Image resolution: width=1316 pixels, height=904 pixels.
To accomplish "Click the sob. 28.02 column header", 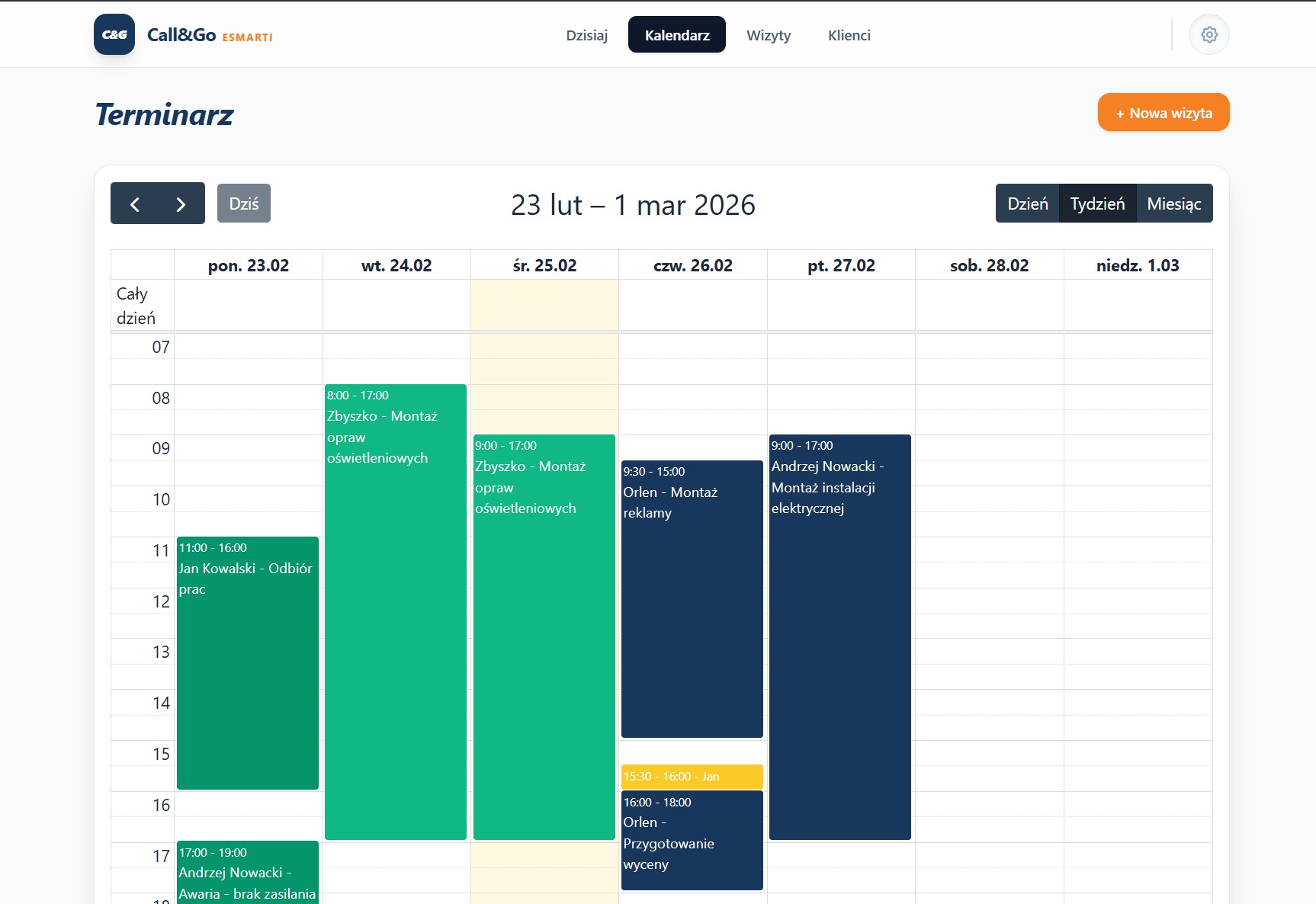I will pos(989,265).
